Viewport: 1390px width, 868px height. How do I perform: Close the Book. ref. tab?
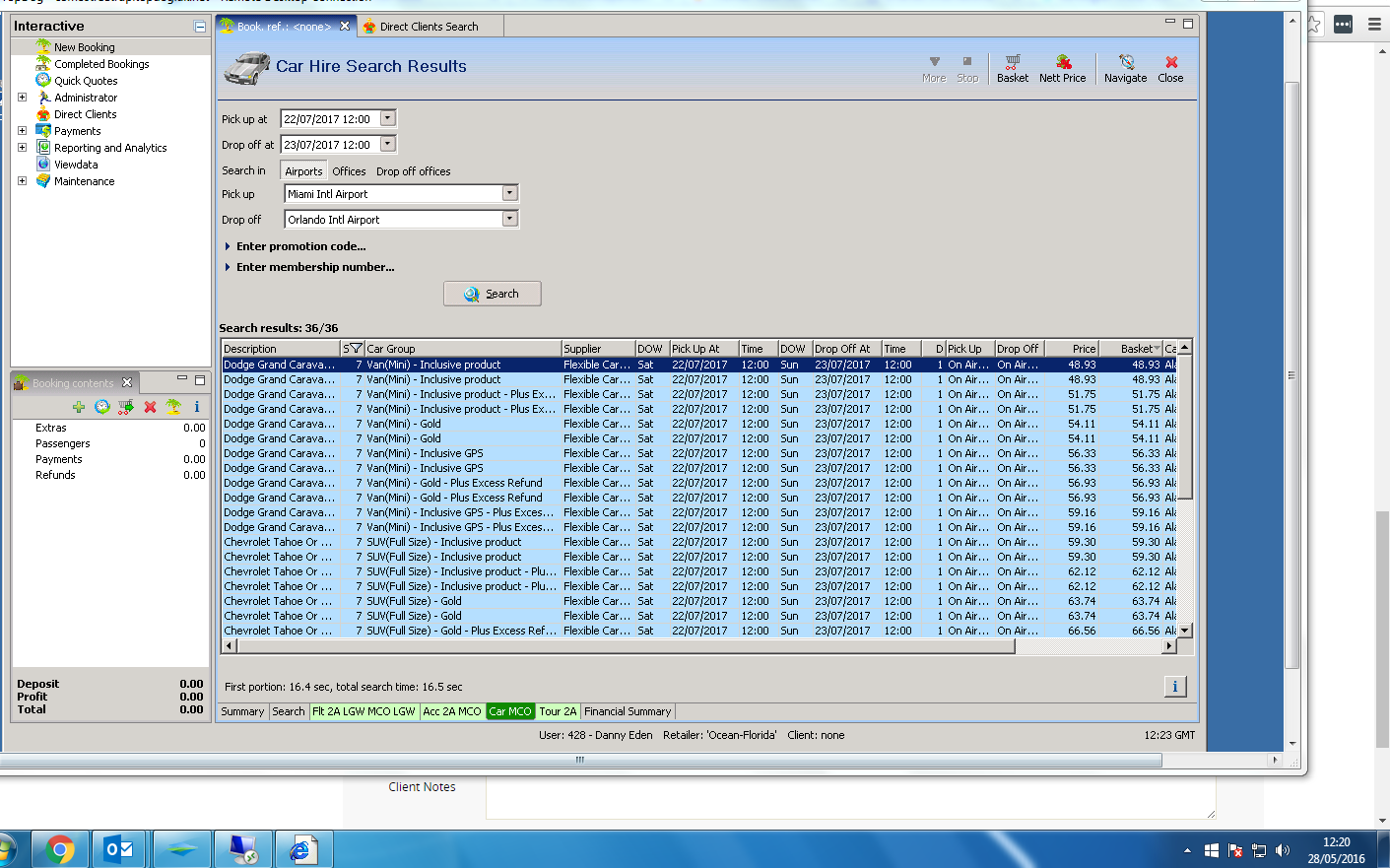[345, 27]
